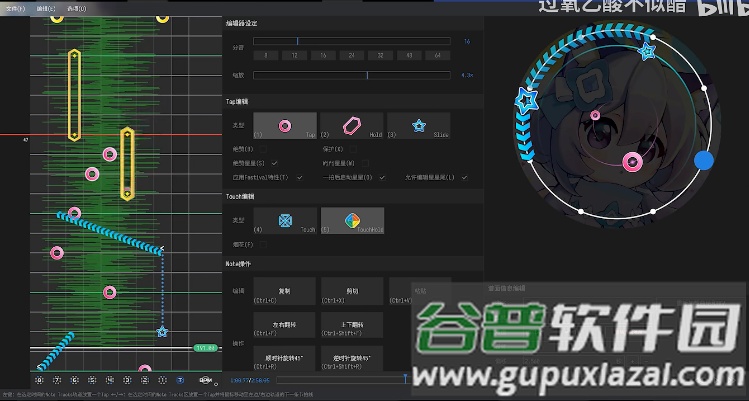The width and height of the screenshot is (749, 401).
Task: Select the Slide star note type
Action: (x=419, y=126)
